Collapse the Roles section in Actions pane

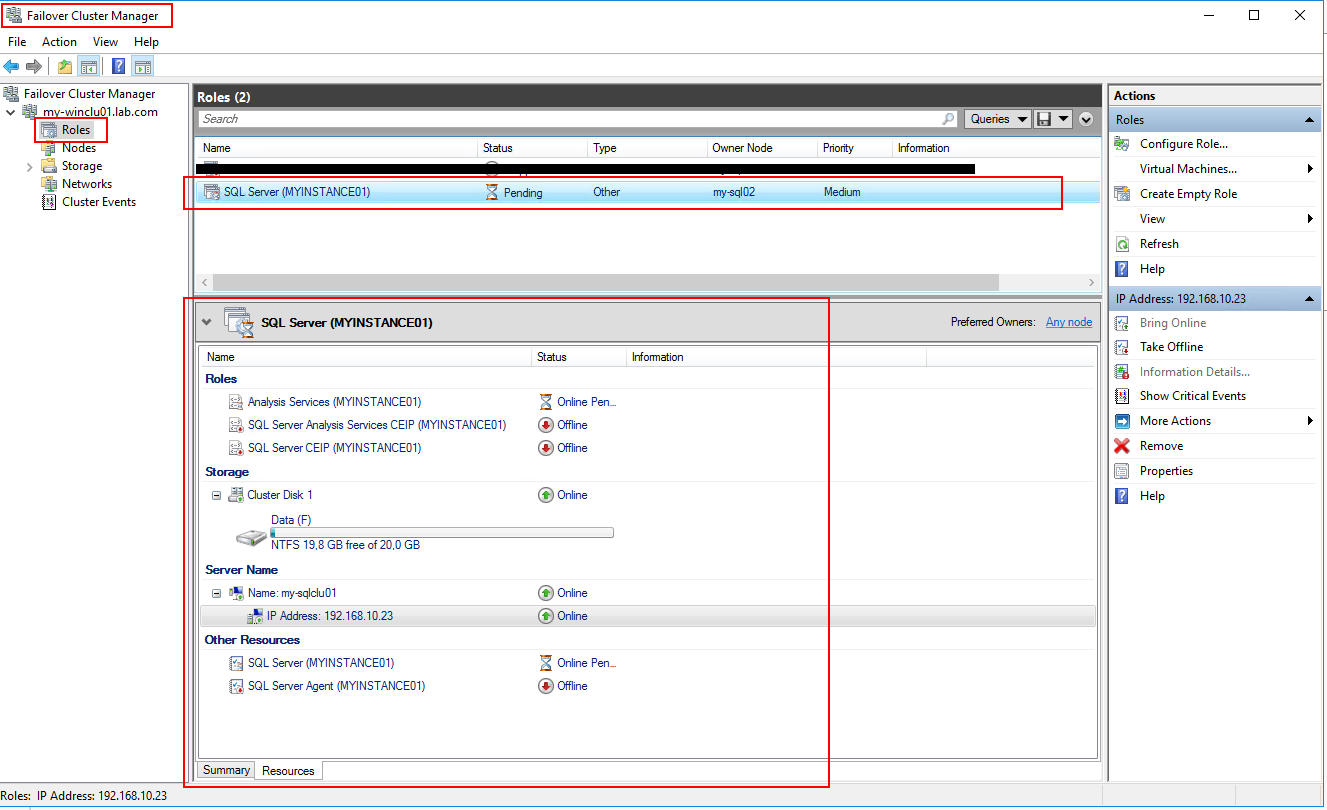click(x=1308, y=120)
